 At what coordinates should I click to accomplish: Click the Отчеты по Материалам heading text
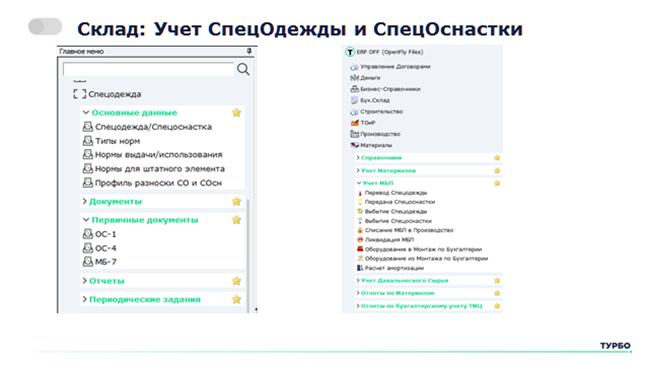[x=397, y=293]
